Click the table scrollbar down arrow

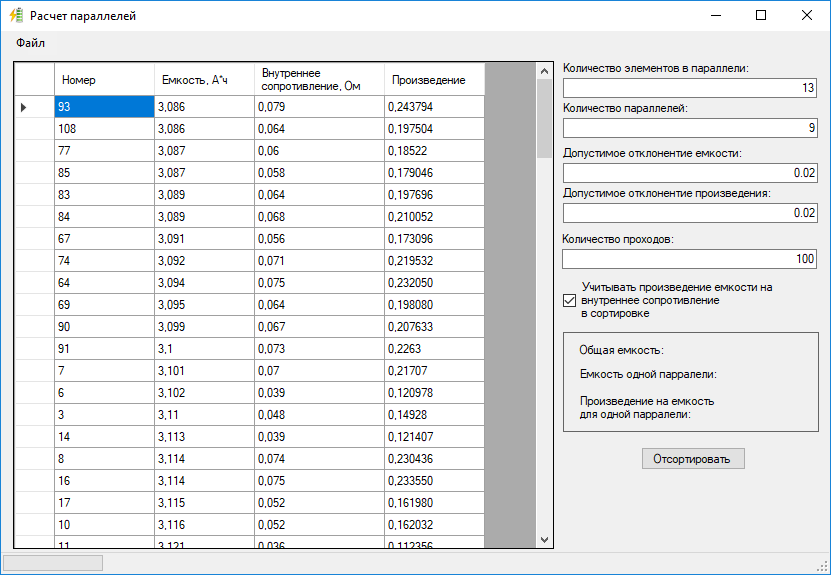544,539
